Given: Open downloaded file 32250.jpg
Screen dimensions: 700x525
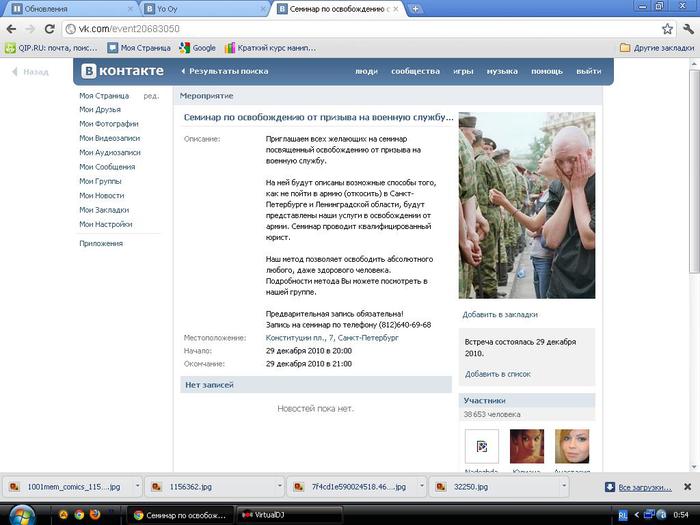Looking at the screenshot, I should click(495, 487).
